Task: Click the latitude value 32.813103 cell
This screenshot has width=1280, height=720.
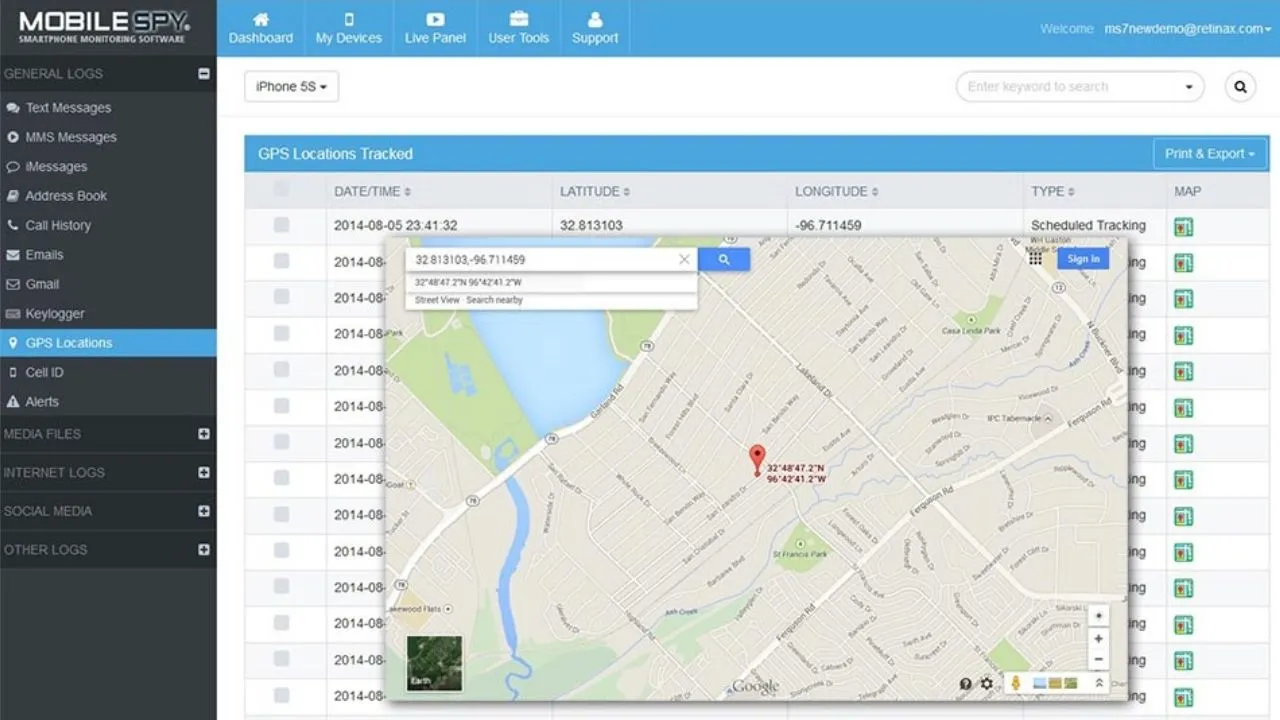Action: (x=591, y=226)
